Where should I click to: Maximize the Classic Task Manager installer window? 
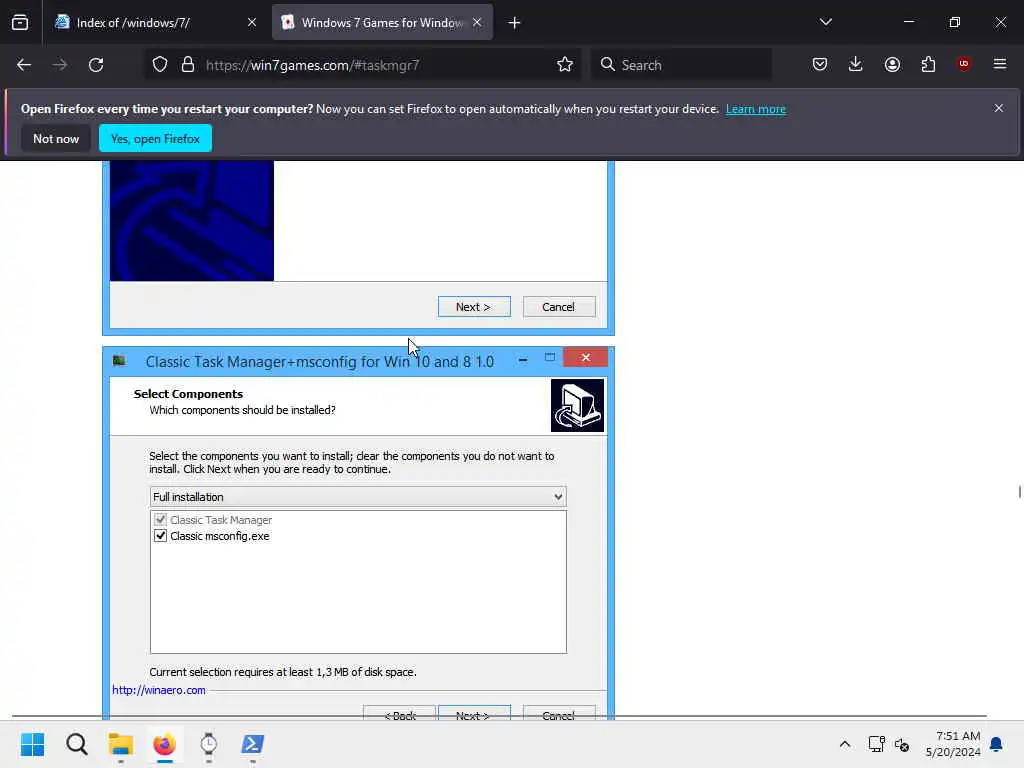coord(550,357)
